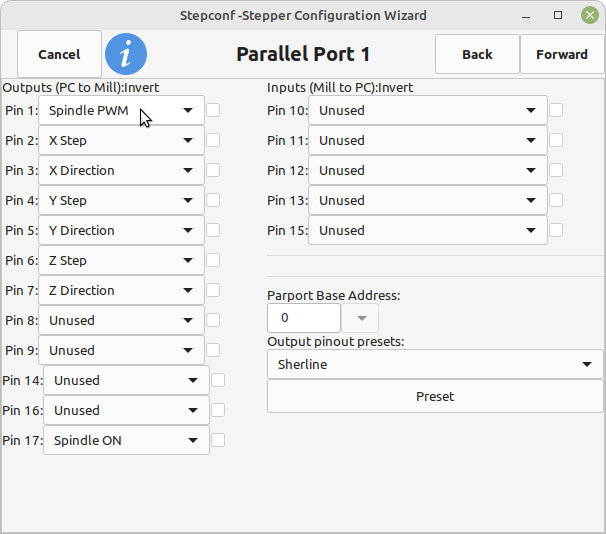
Task: Open the Sherline pinout presets dropdown
Action: click(x=435, y=364)
